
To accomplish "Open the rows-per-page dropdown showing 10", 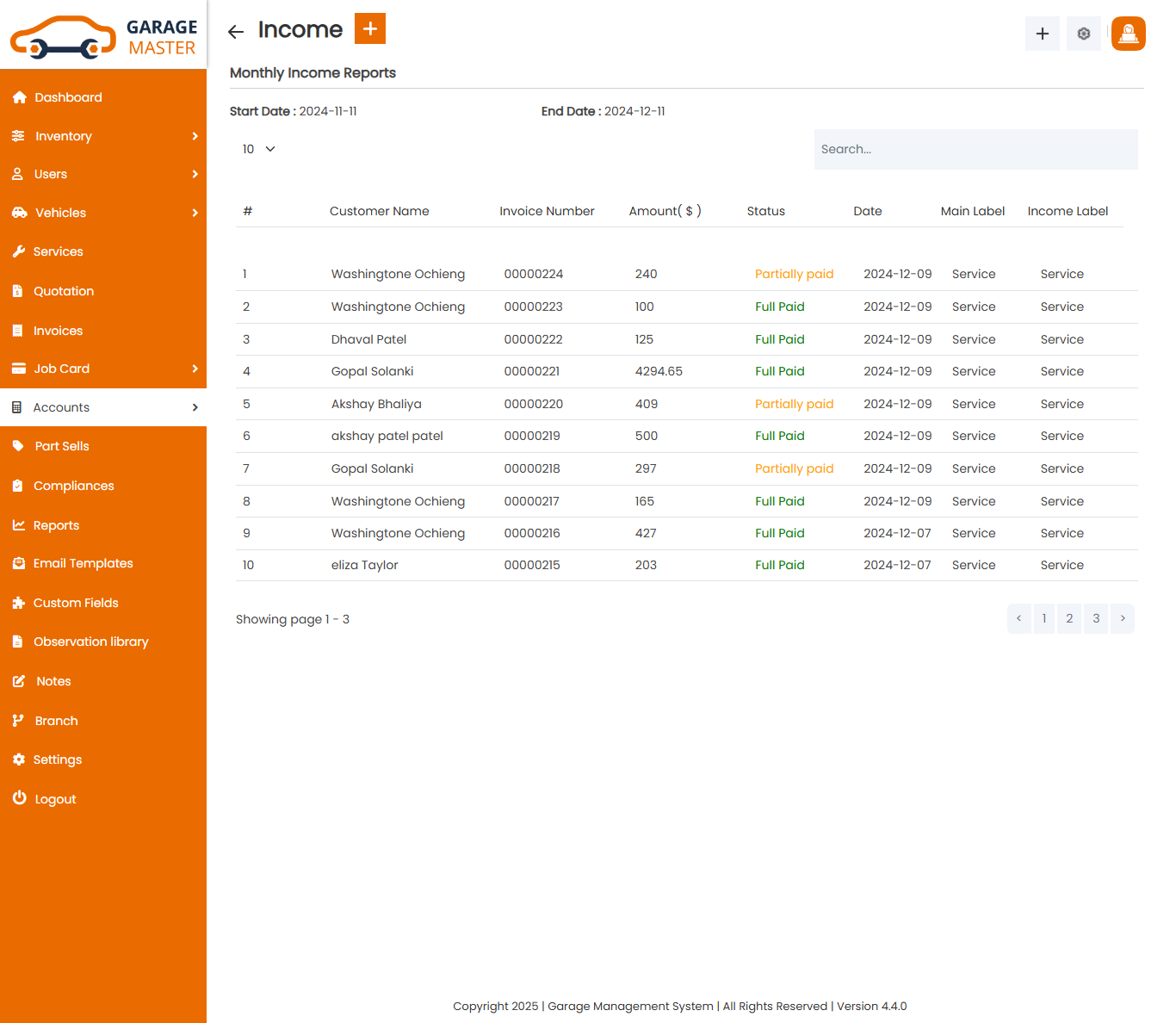I will [x=258, y=149].
